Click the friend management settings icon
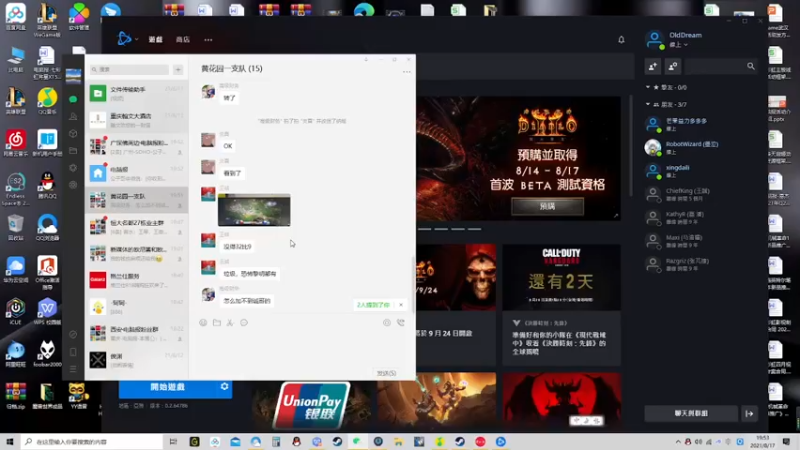The image size is (800, 450). click(672, 66)
